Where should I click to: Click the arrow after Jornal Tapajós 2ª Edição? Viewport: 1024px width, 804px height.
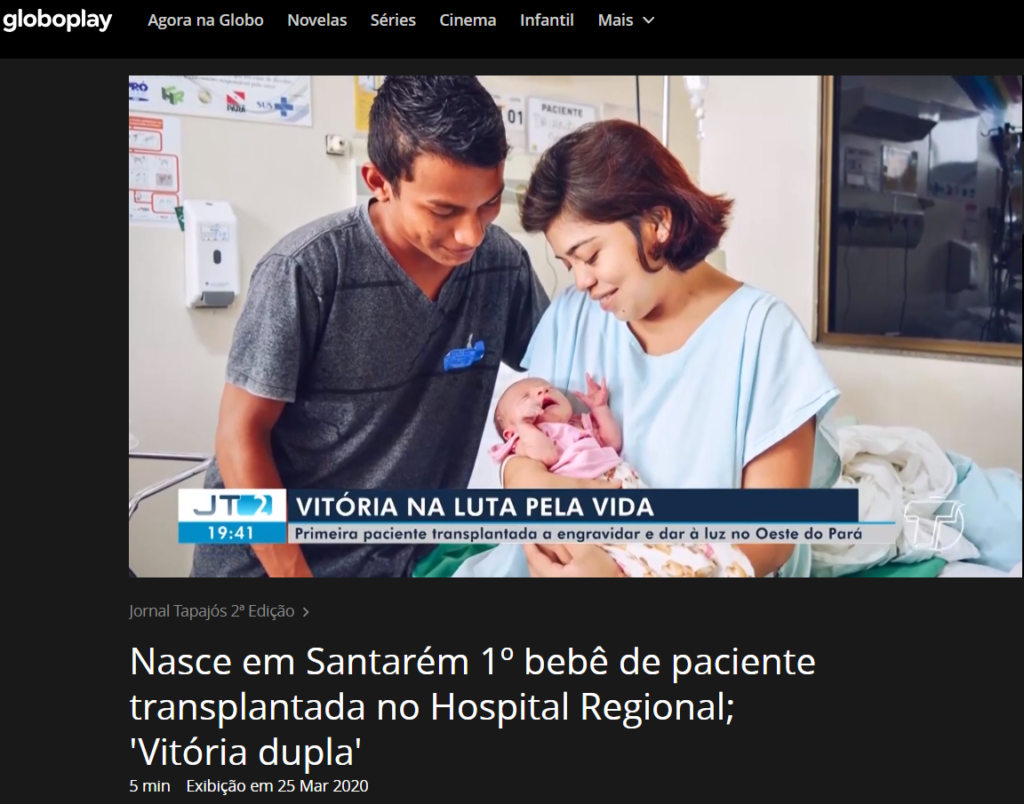coord(305,612)
